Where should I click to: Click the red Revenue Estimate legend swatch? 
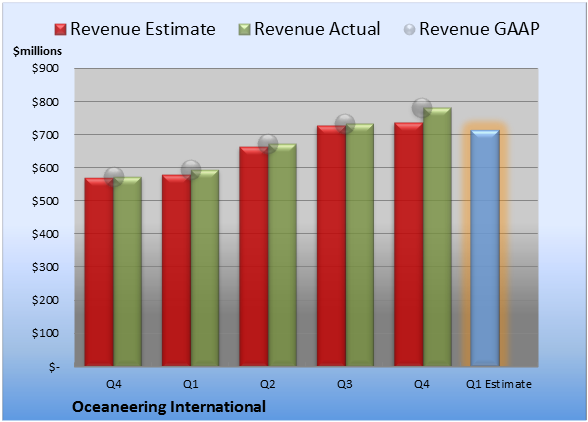(60, 30)
